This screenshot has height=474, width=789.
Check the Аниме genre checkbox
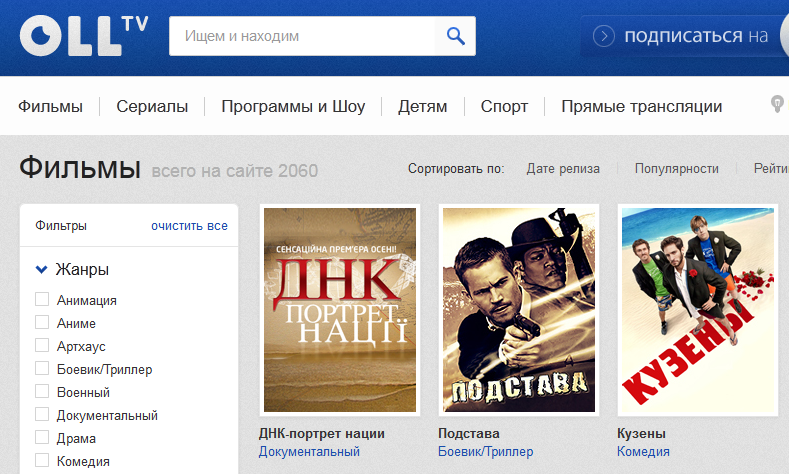click(x=42, y=323)
